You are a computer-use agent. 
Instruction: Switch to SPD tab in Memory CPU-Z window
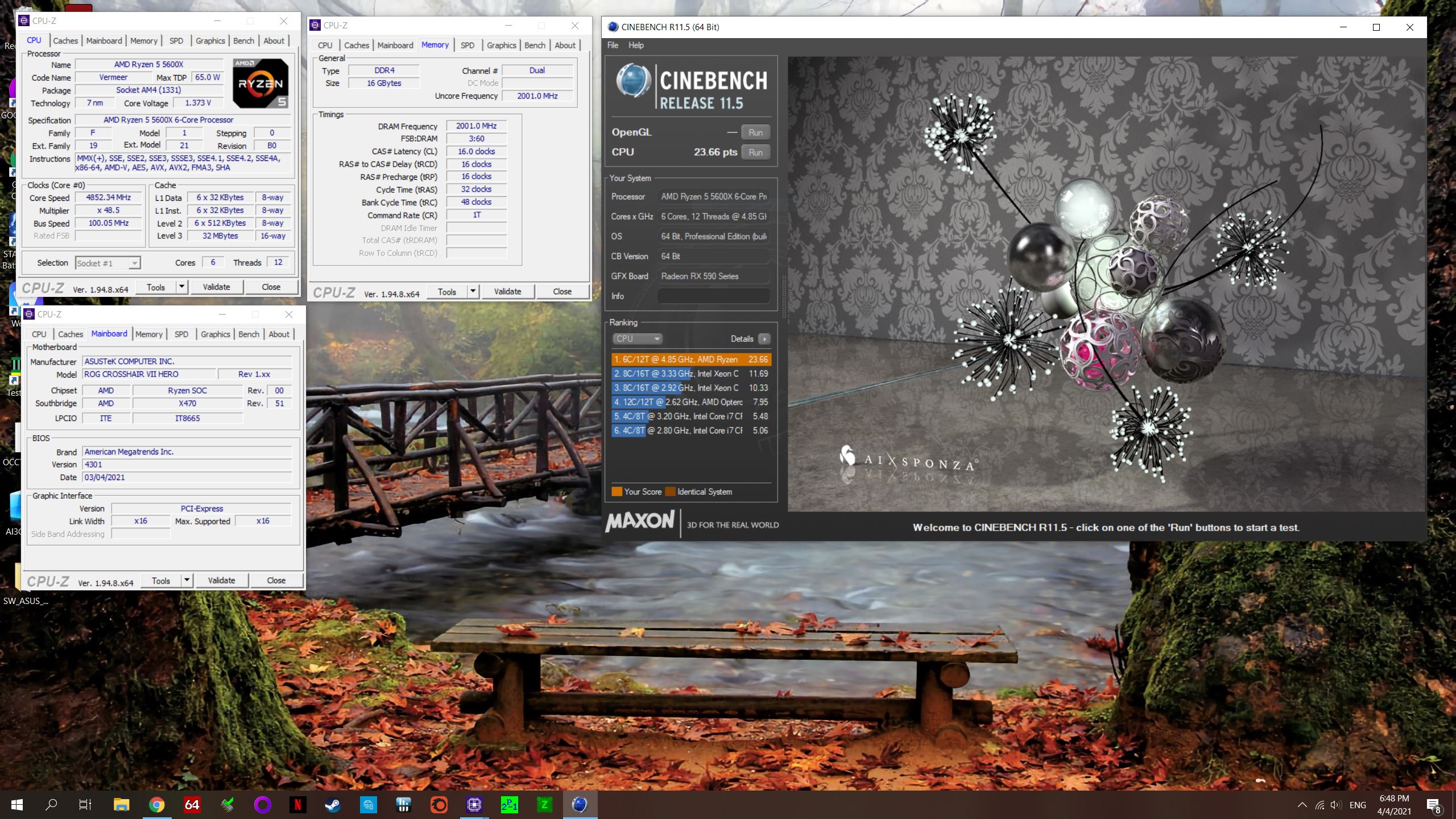click(x=468, y=45)
